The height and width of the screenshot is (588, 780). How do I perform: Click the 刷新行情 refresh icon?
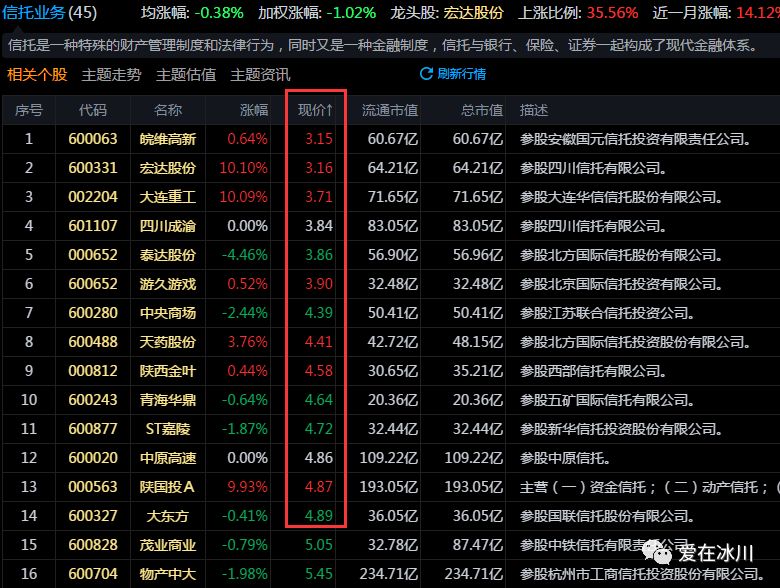tap(427, 74)
